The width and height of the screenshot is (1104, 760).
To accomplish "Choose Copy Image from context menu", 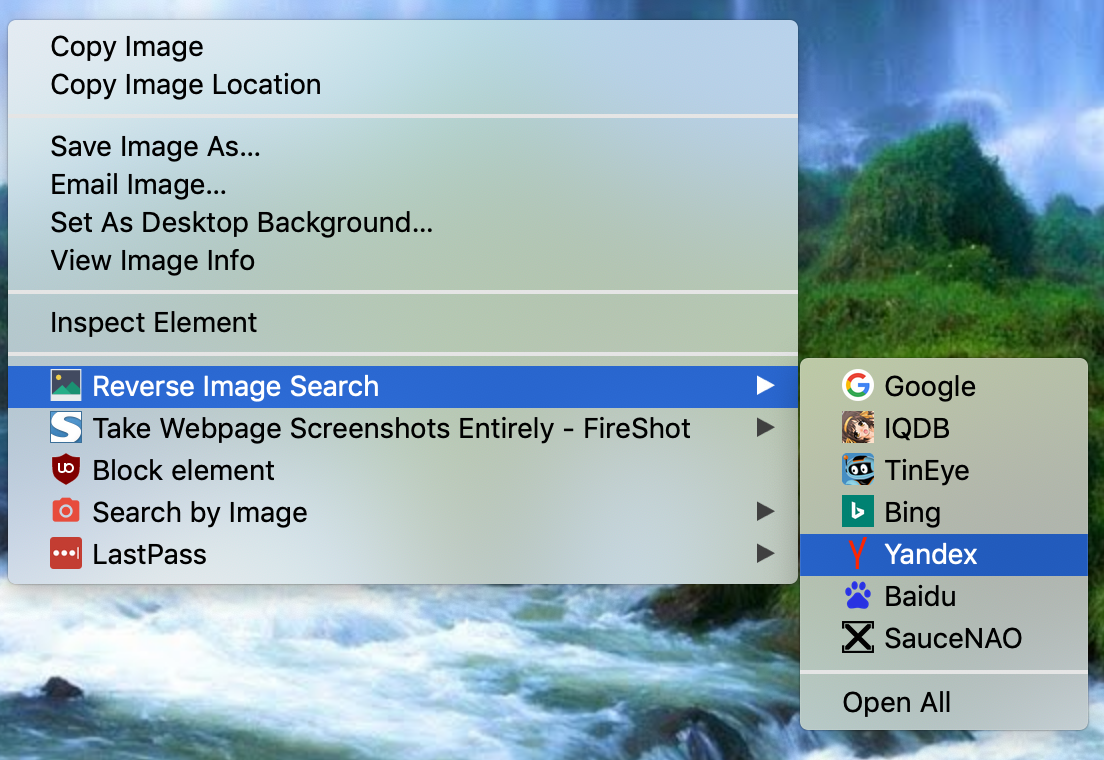I will 127,47.
